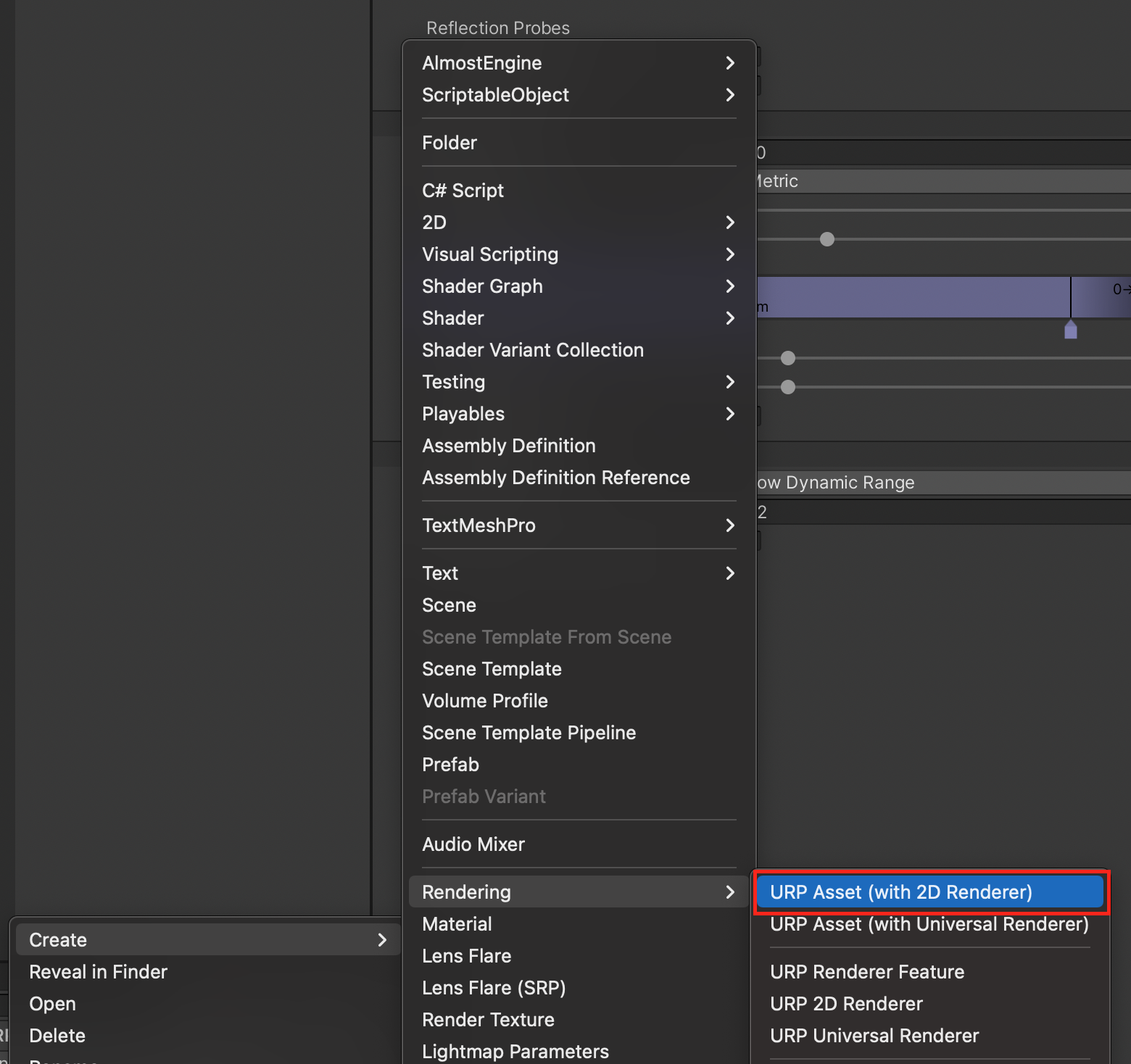The image size is (1131, 1064).
Task: Create an Assembly Definition
Action: 579,446
